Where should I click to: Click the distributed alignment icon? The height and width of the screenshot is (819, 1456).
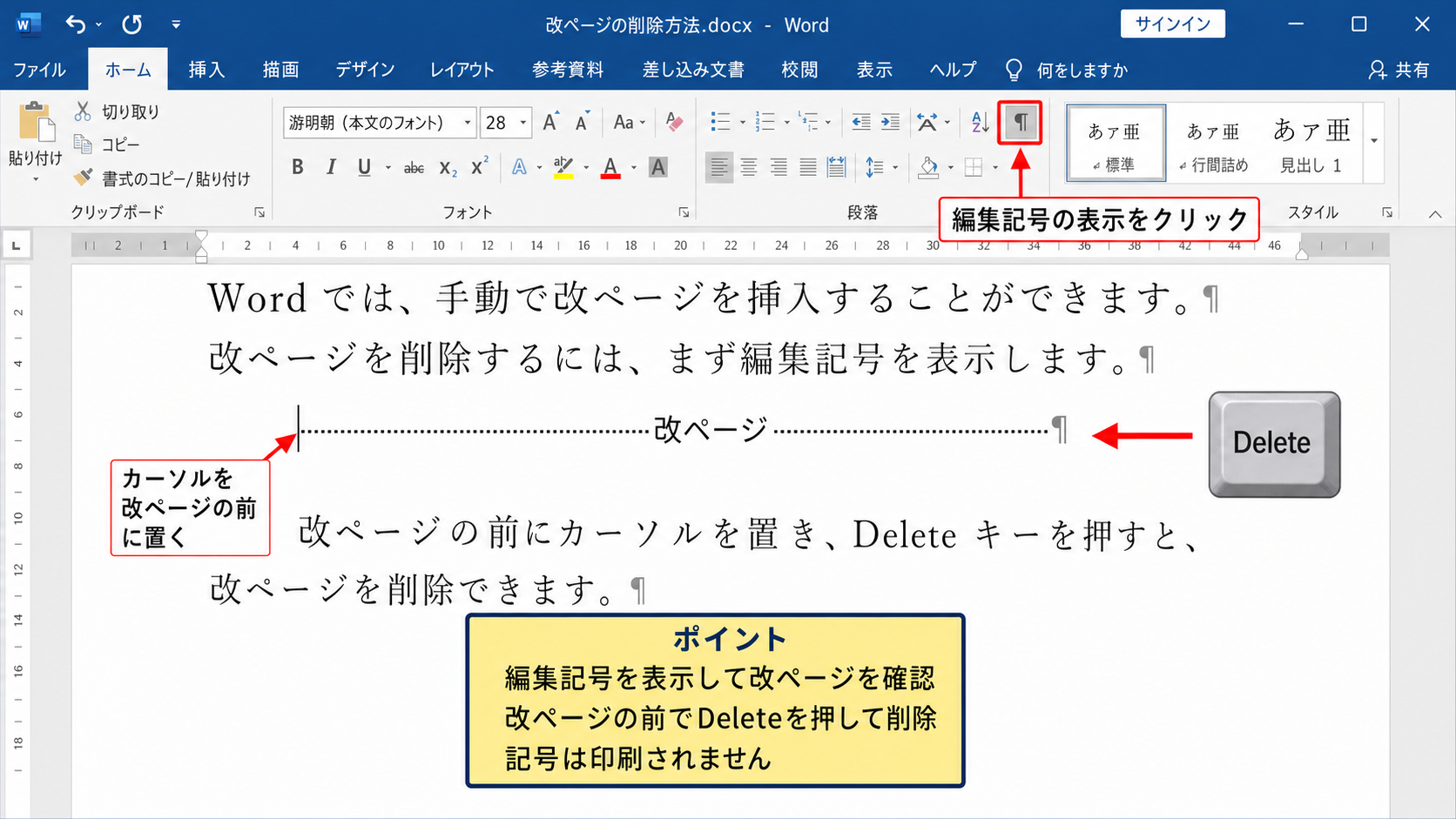(x=836, y=167)
